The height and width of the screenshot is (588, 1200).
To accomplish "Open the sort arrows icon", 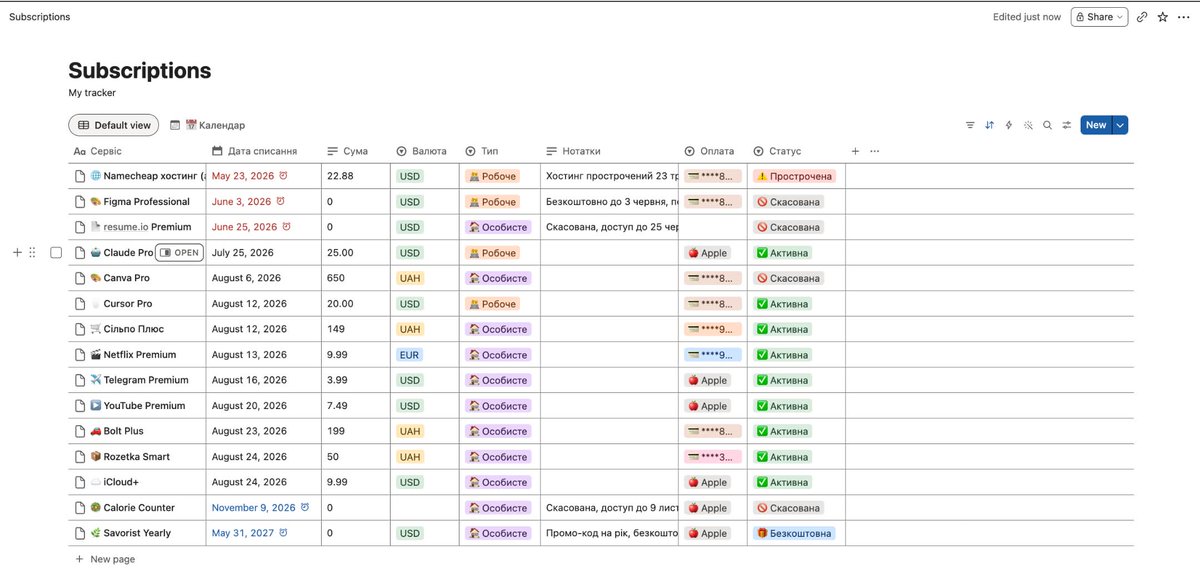I will (x=989, y=125).
